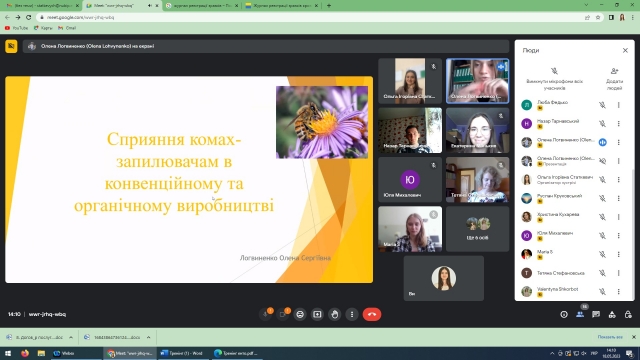Open Firefox from the taskbar

pyautogui.click(x=25, y=353)
